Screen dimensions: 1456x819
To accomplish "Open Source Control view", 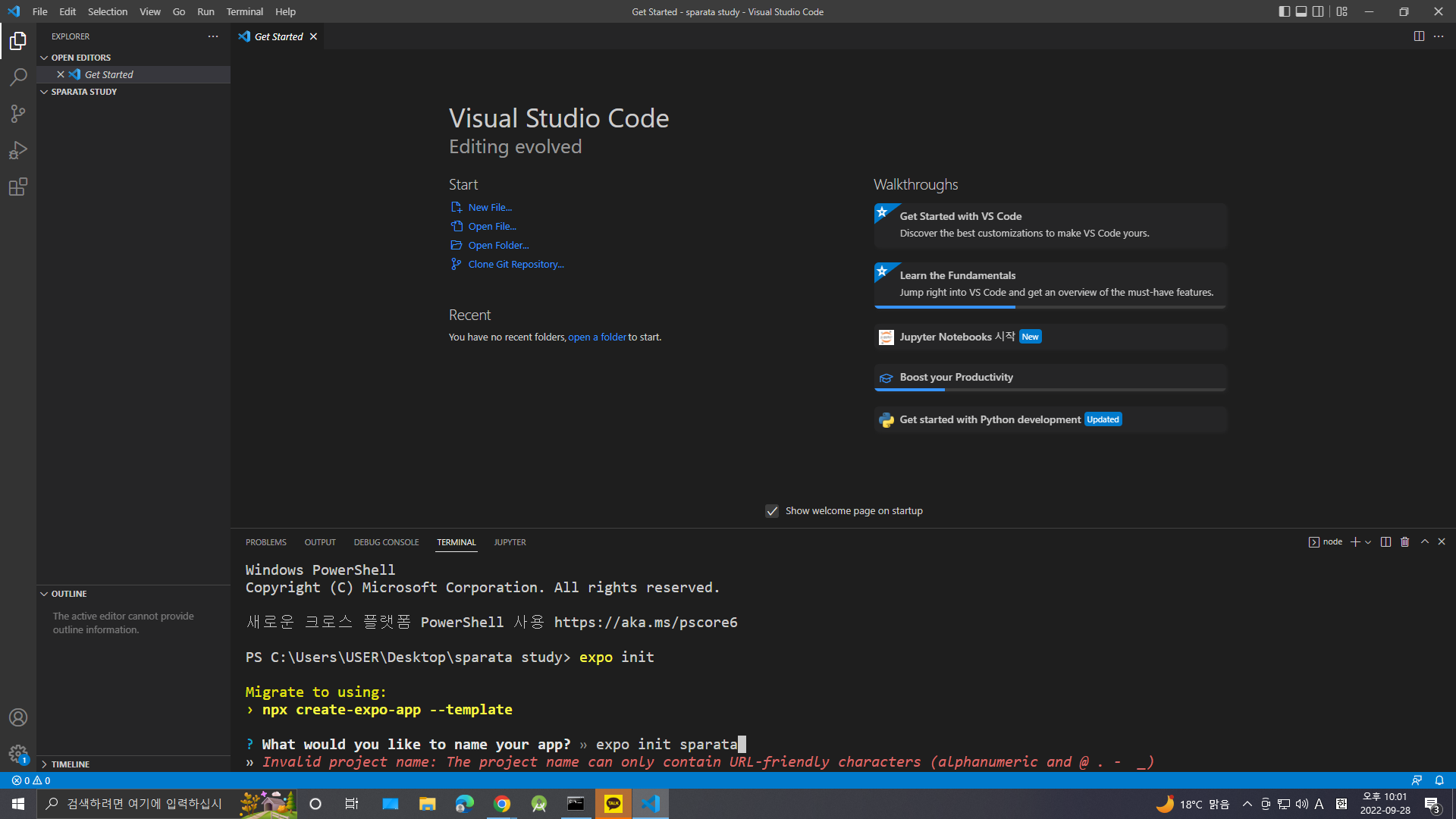I will pos(18,114).
